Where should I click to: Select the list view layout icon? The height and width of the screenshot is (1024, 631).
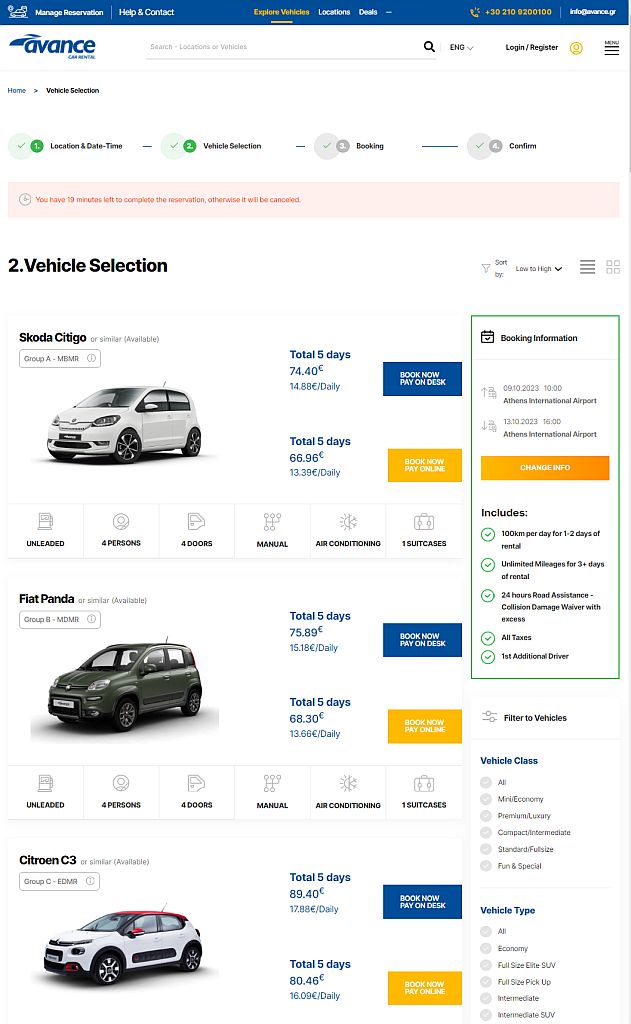587,267
